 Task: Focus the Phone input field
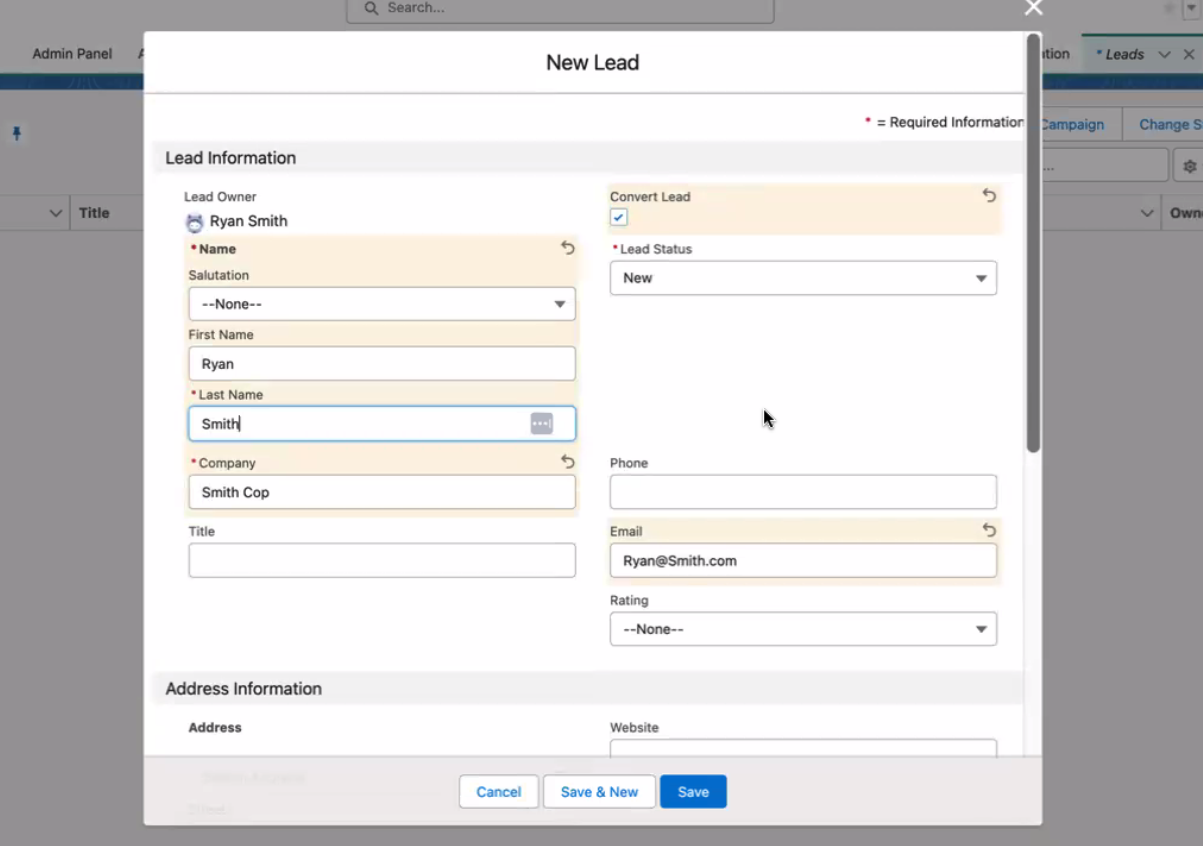tap(802, 492)
